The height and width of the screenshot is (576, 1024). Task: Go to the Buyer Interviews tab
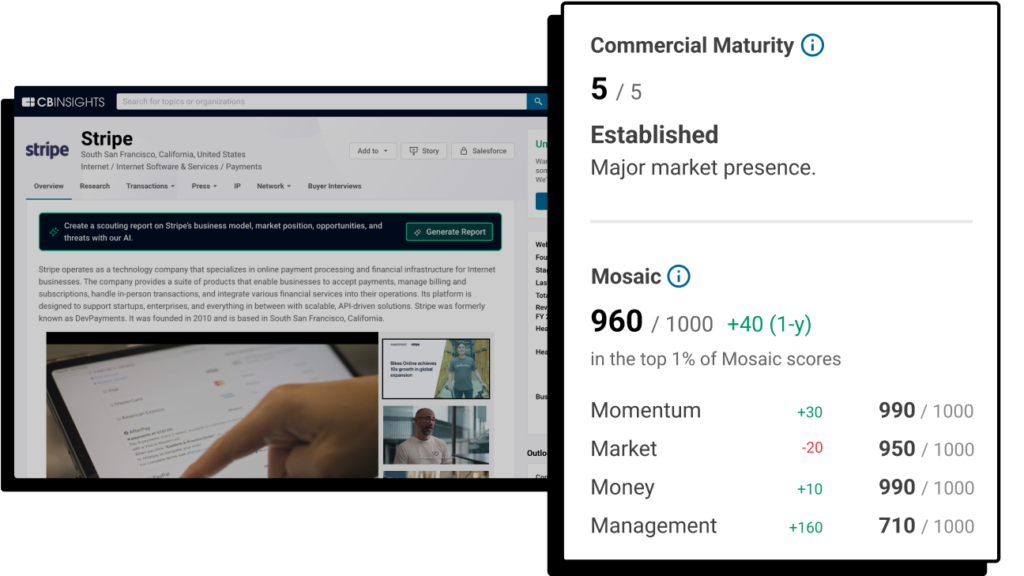coord(334,186)
